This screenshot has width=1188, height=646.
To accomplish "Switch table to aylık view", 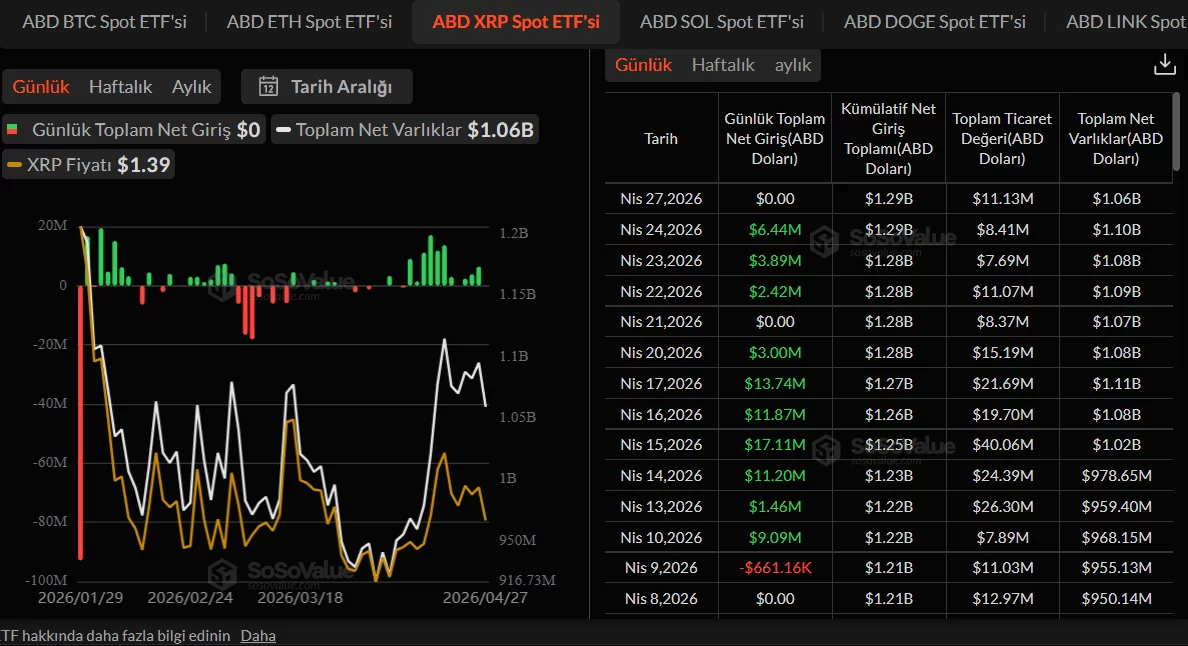I will click(793, 65).
